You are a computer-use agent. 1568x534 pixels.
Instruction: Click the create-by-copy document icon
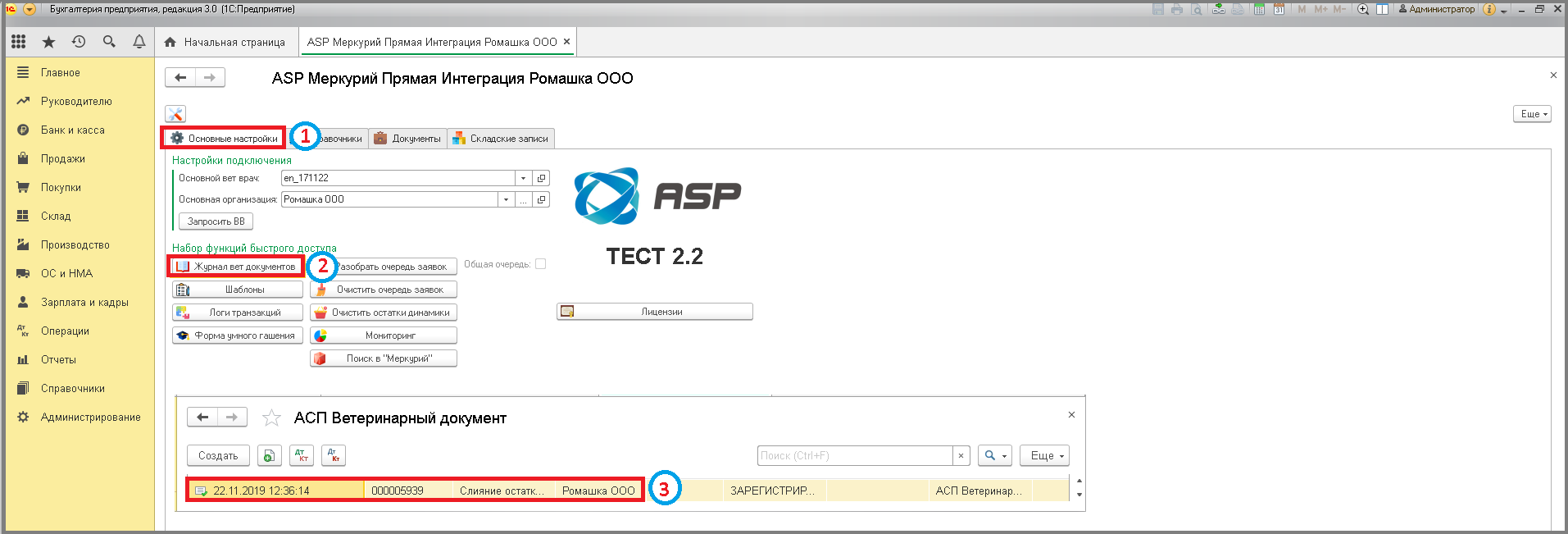click(x=270, y=456)
